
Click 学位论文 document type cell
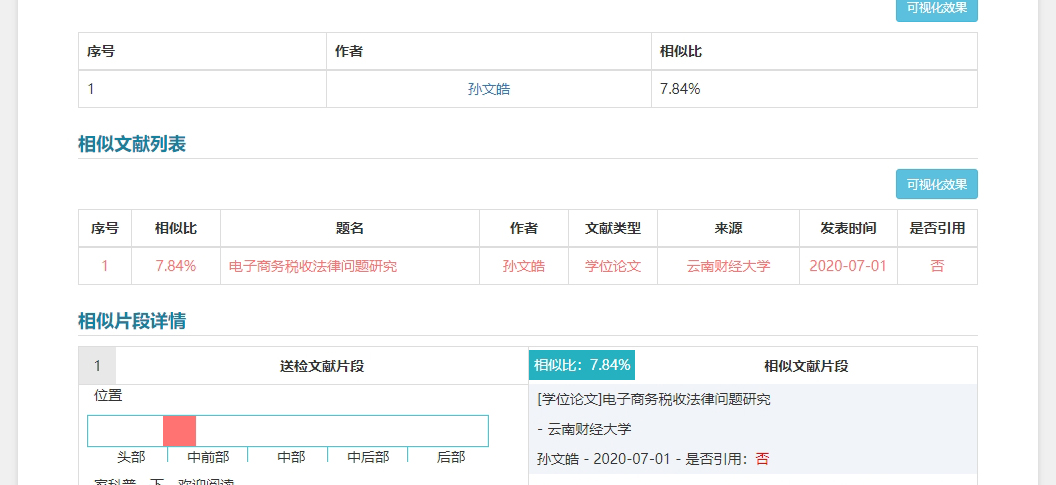click(x=613, y=266)
